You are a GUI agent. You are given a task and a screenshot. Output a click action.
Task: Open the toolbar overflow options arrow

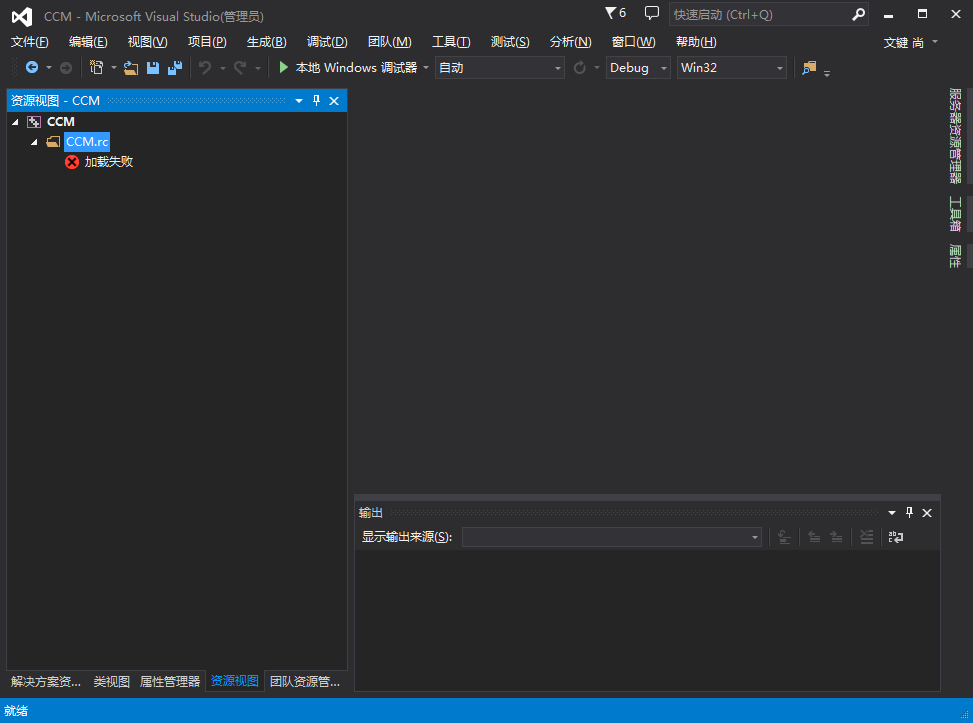pyautogui.click(x=827, y=73)
